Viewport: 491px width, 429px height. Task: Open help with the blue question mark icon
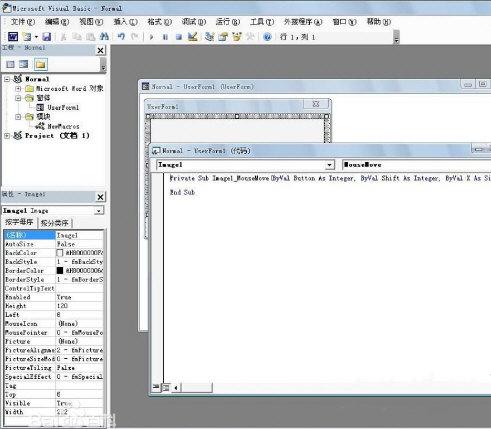267,36
